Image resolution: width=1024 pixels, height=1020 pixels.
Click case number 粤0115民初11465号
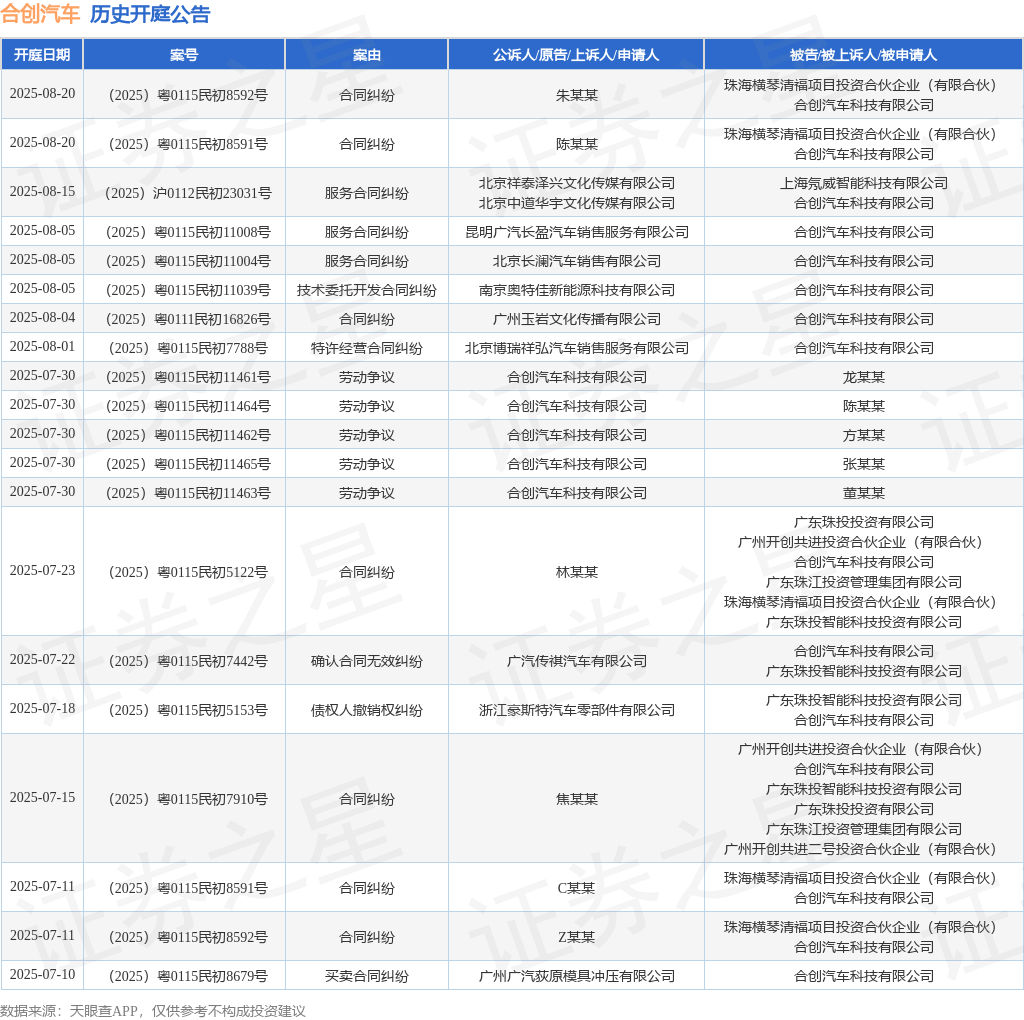pos(188,464)
